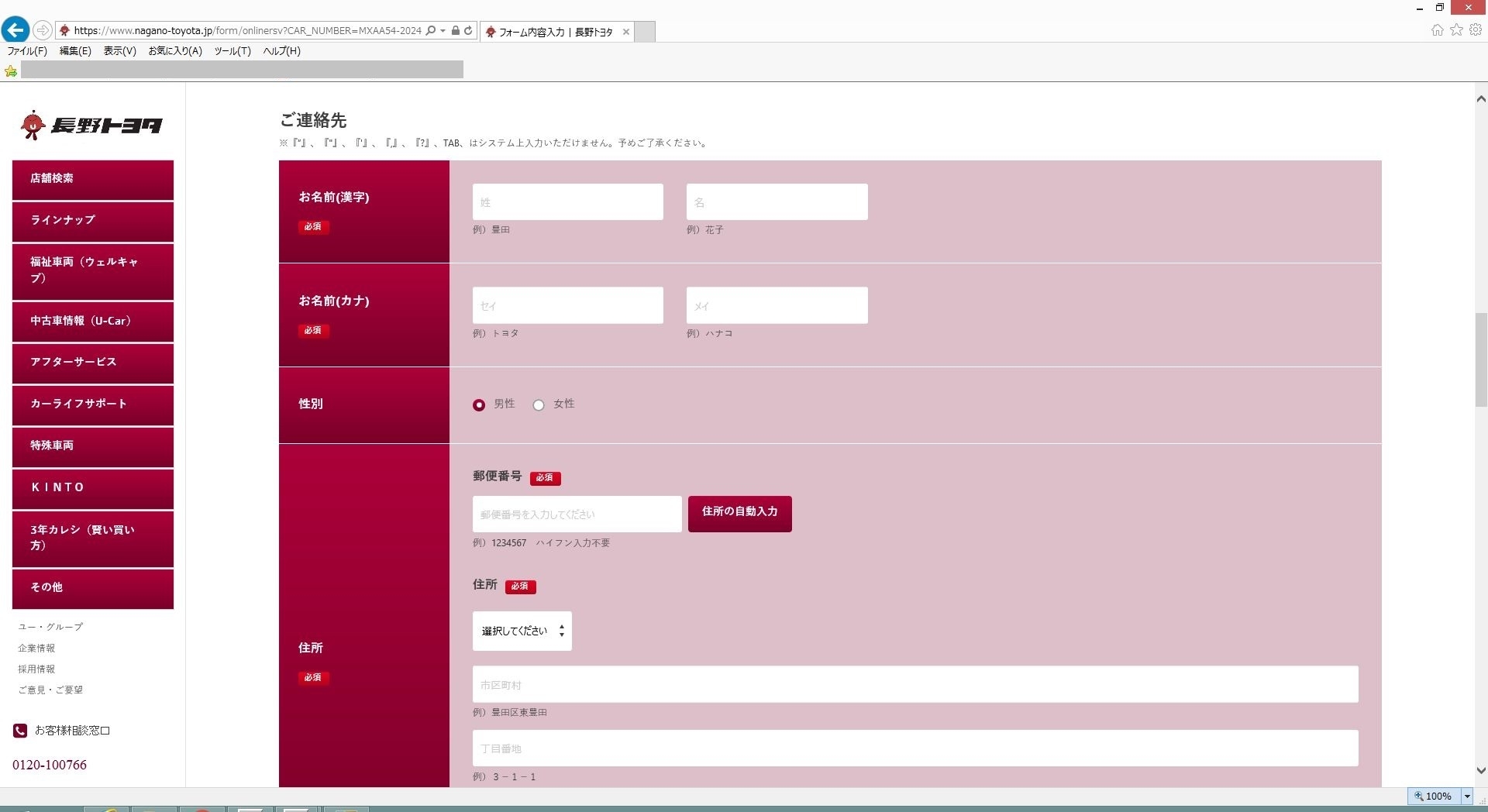The image size is (1488, 812).
Task: Click the phone icon beside お客様相談窓口
Action: click(20, 731)
